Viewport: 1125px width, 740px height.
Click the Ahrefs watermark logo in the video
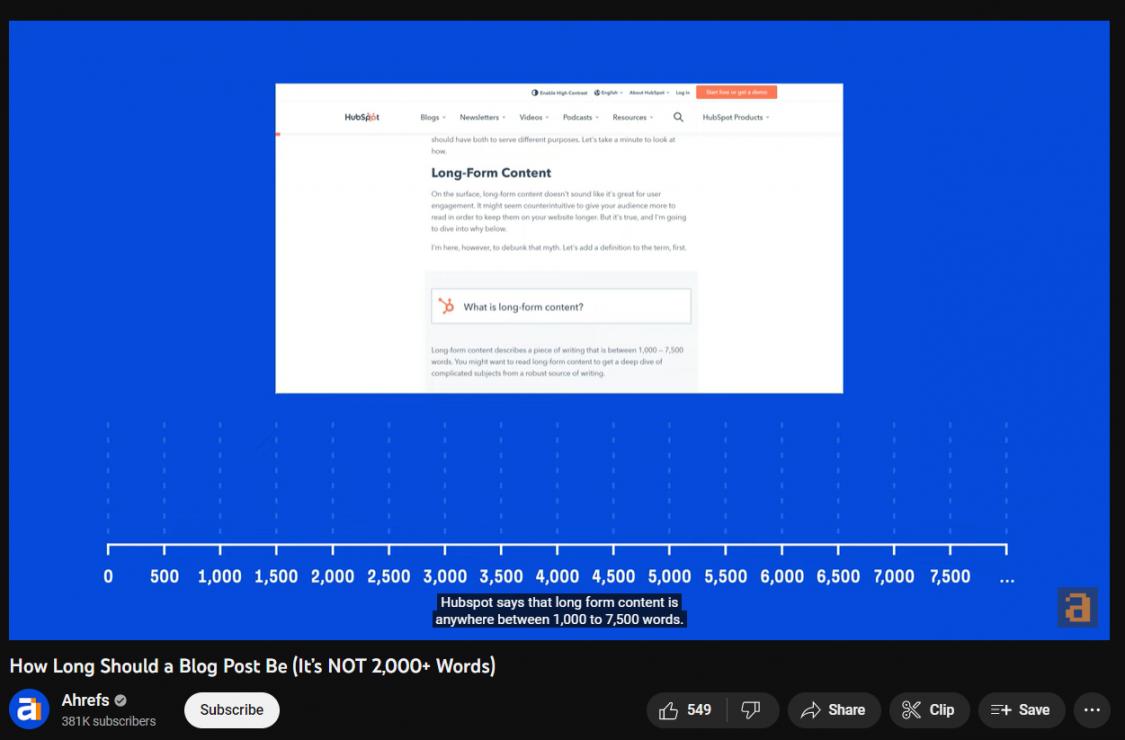(1077, 607)
